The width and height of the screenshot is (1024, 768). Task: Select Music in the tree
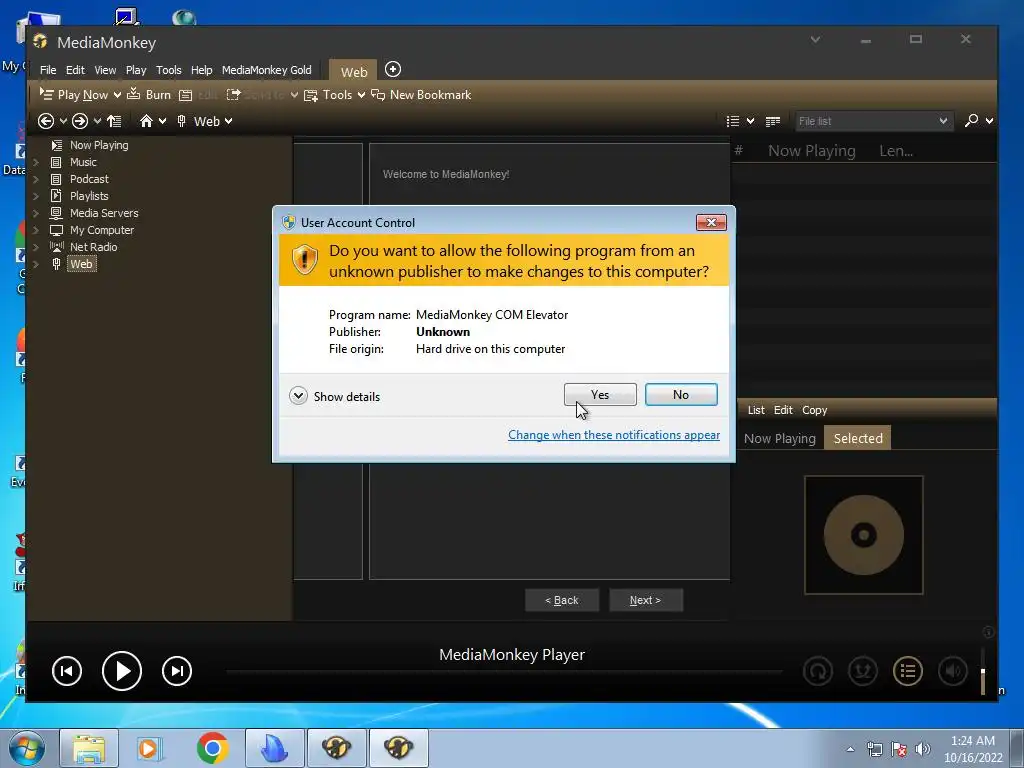click(83, 162)
